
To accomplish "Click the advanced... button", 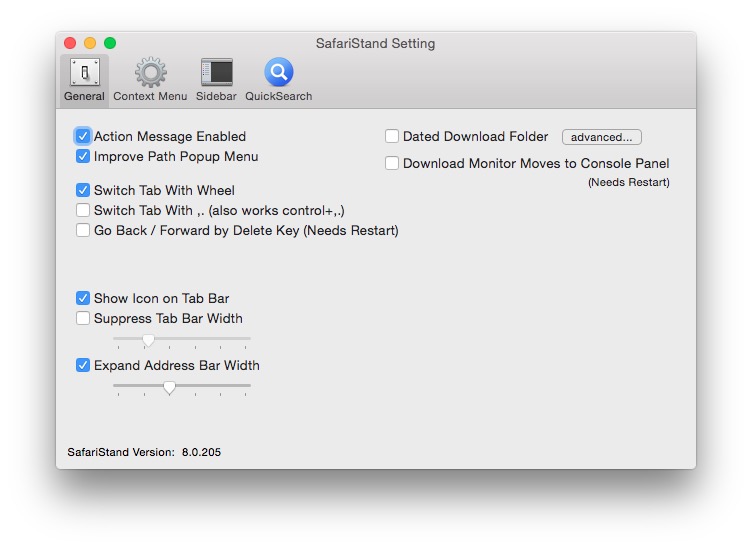I will coord(601,137).
